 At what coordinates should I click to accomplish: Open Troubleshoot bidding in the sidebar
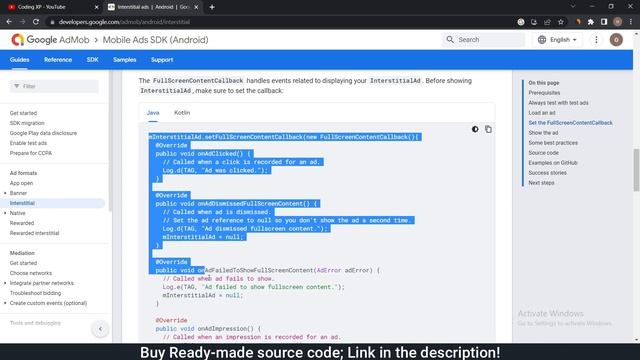(x=35, y=293)
